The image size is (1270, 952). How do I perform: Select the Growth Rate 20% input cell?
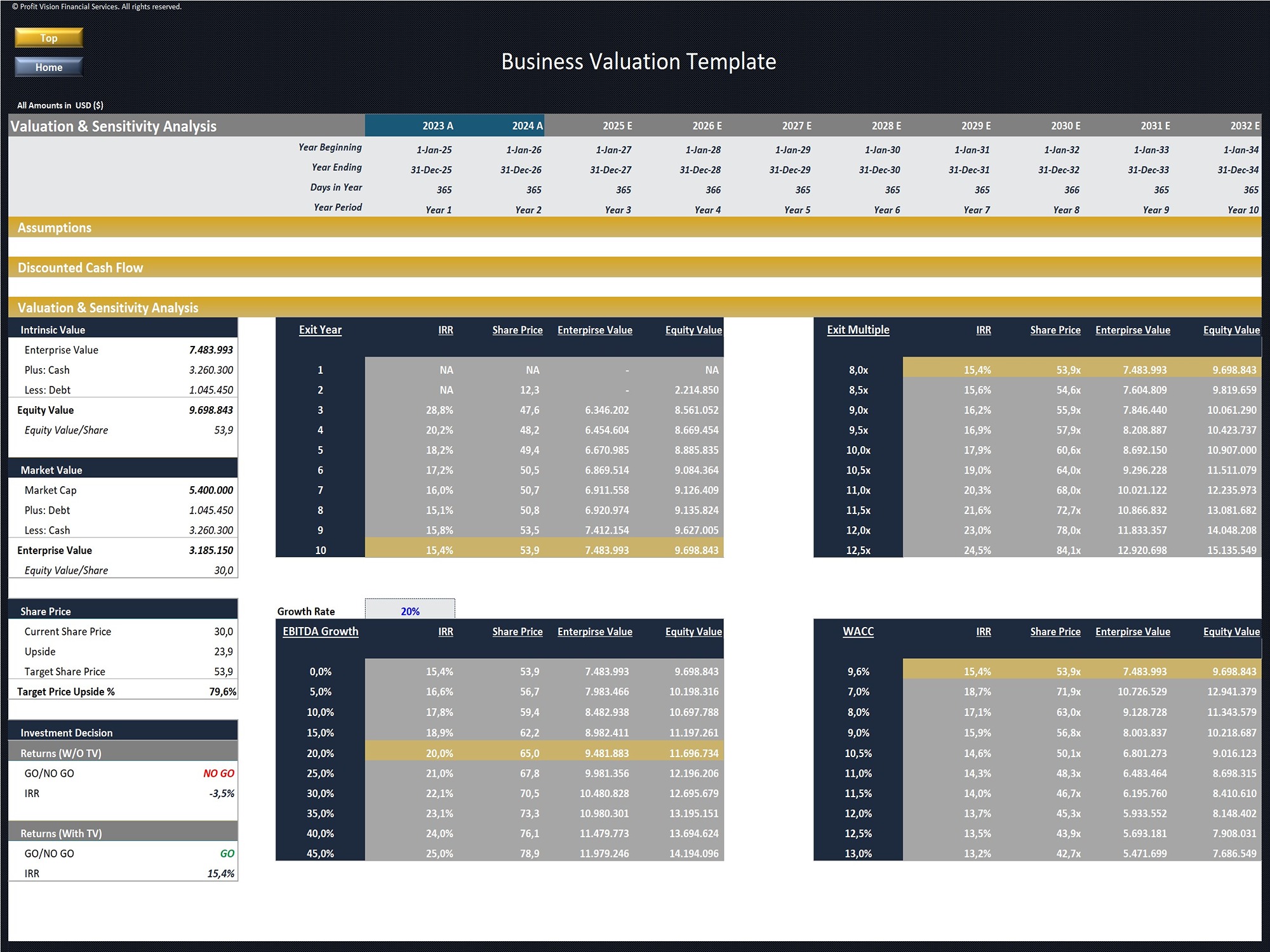click(410, 611)
